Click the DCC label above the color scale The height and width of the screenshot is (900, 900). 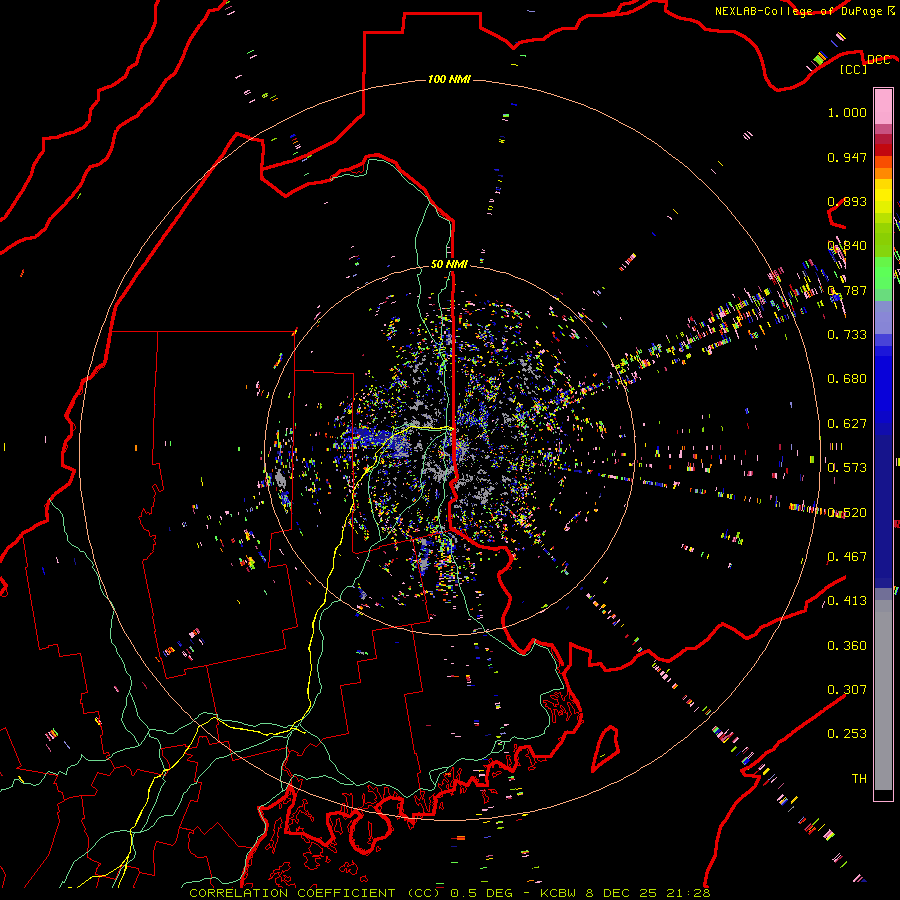click(x=879, y=60)
